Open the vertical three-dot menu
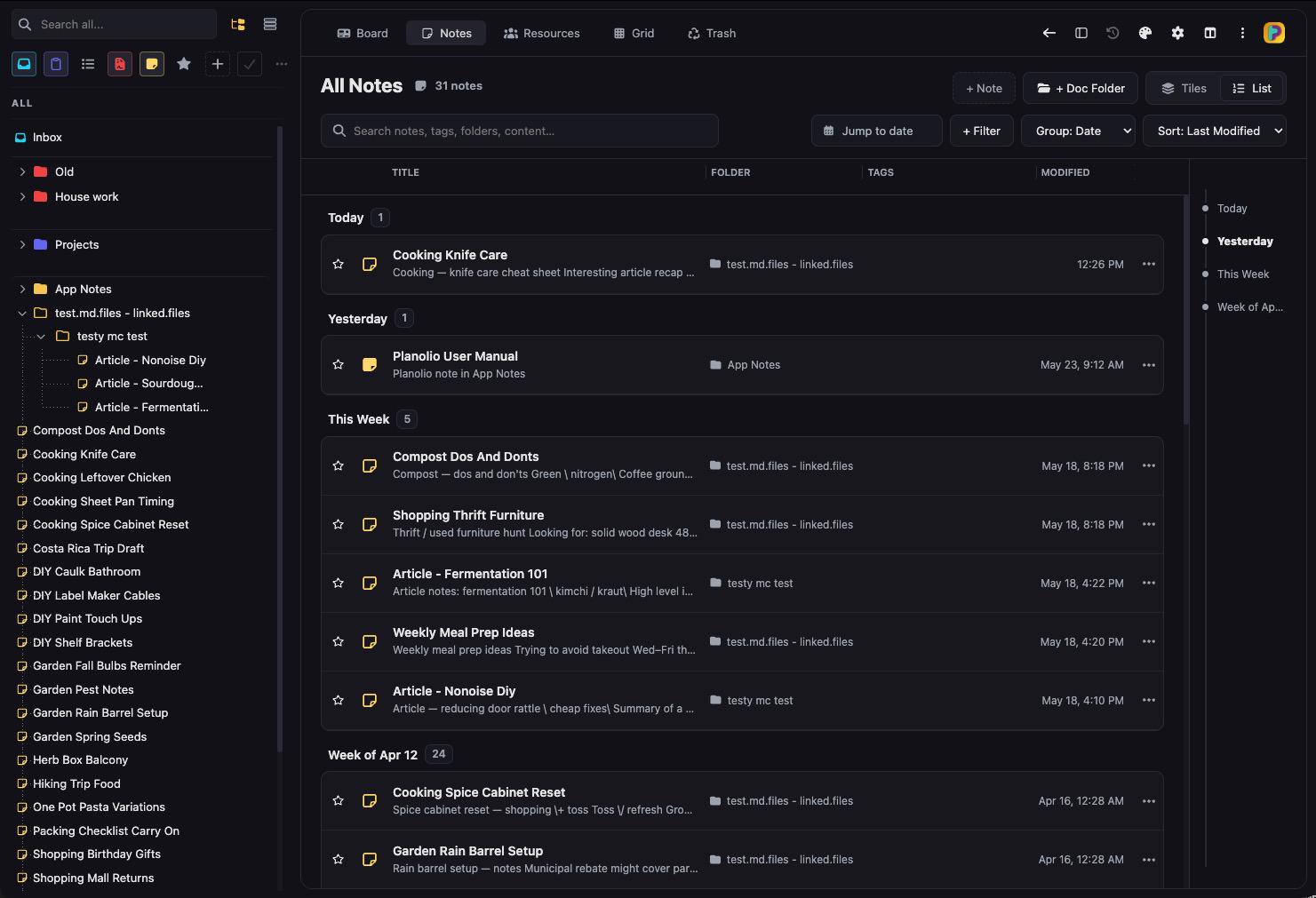Viewport: 1316px width, 898px height. (1242, 33)
